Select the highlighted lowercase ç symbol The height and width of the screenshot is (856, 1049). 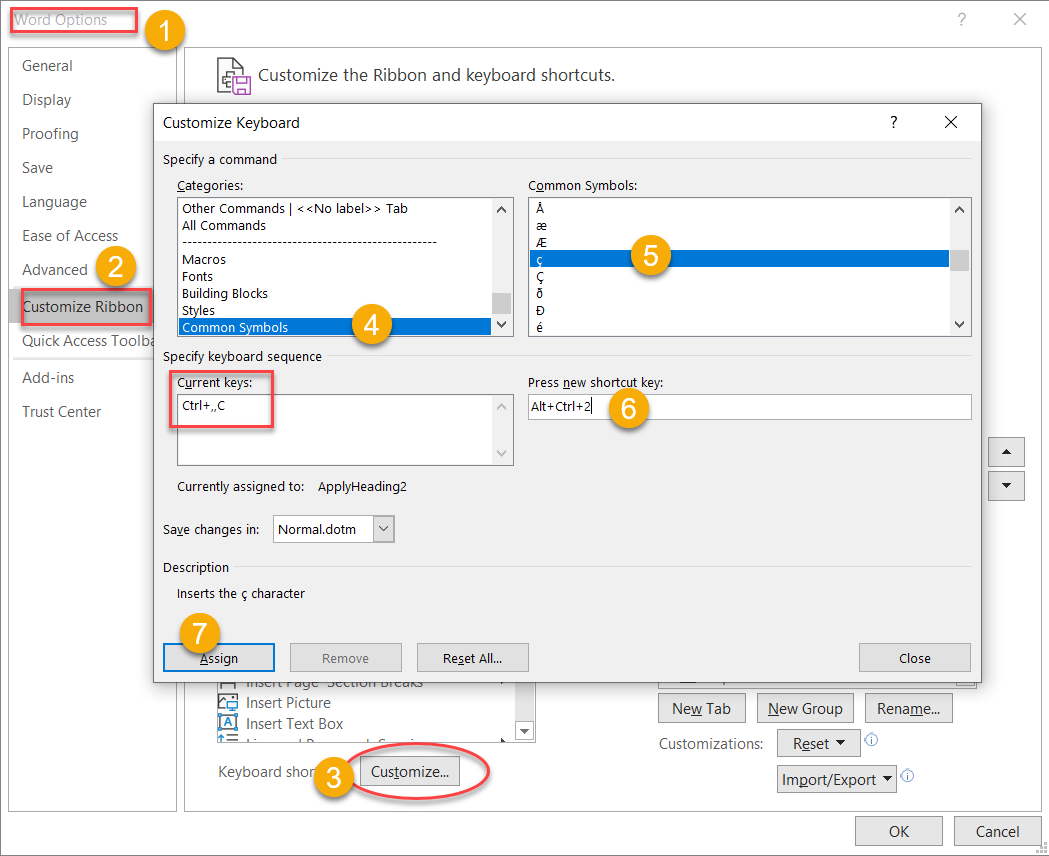739,259
